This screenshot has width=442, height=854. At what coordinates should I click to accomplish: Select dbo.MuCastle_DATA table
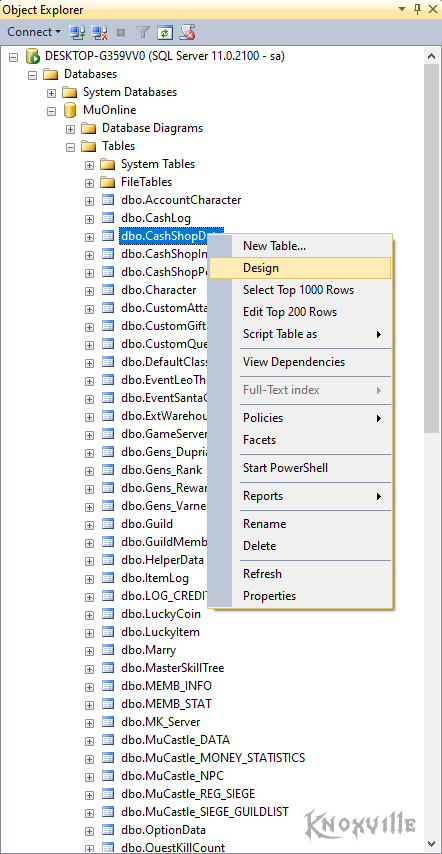click(175, 740)
